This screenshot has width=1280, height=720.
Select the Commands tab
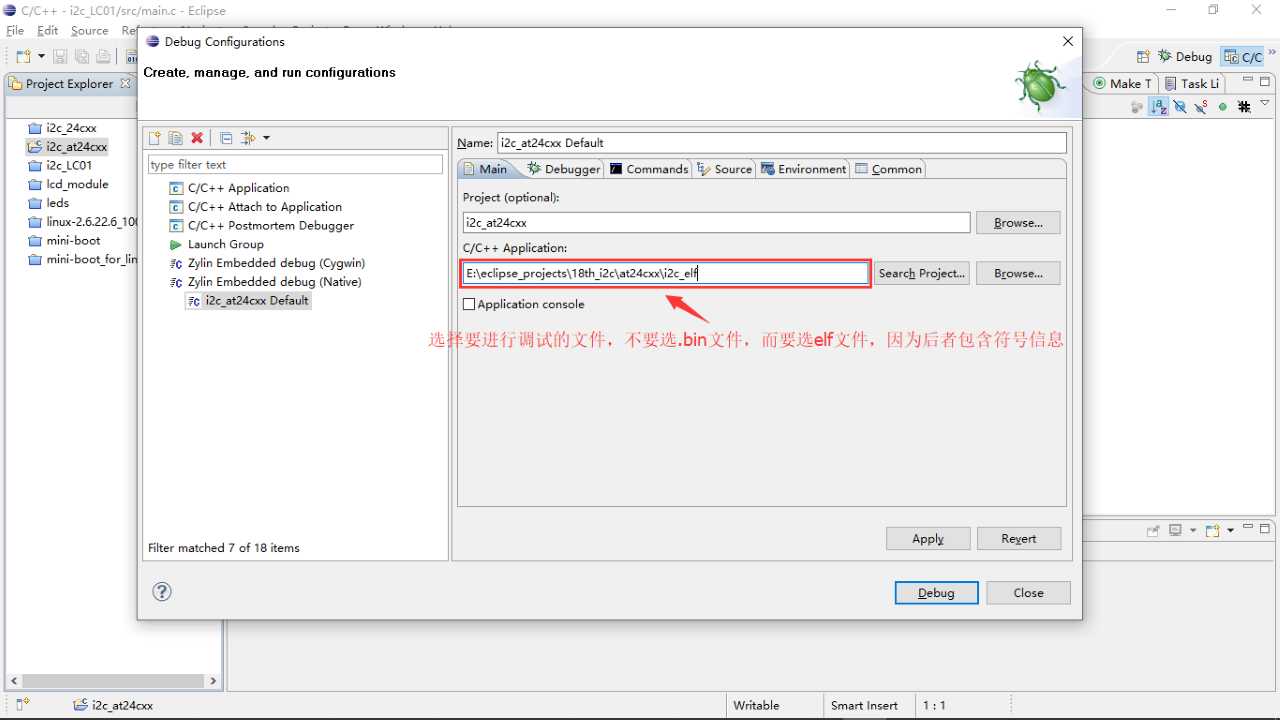pos(649,169)
